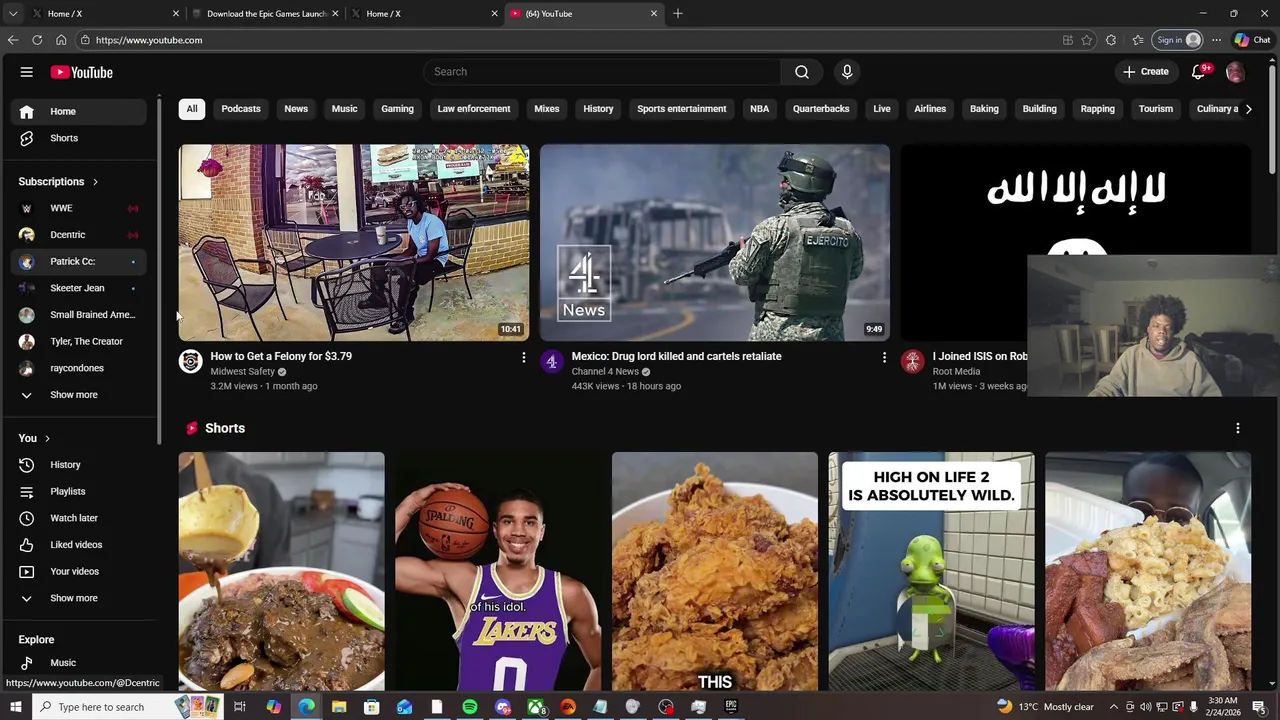Image resolution: width=1280 pixels, height=720 pixels.
Task: Open the notifications bell
Action: [1199, 72]
